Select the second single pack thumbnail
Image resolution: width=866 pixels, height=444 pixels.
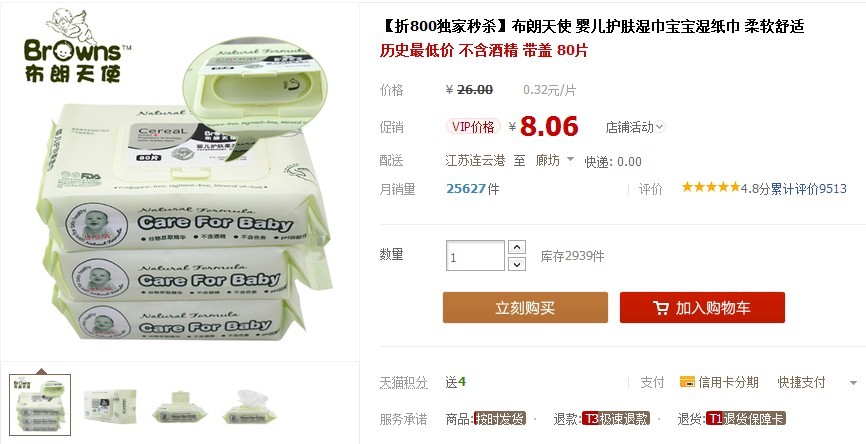(110, 406)
